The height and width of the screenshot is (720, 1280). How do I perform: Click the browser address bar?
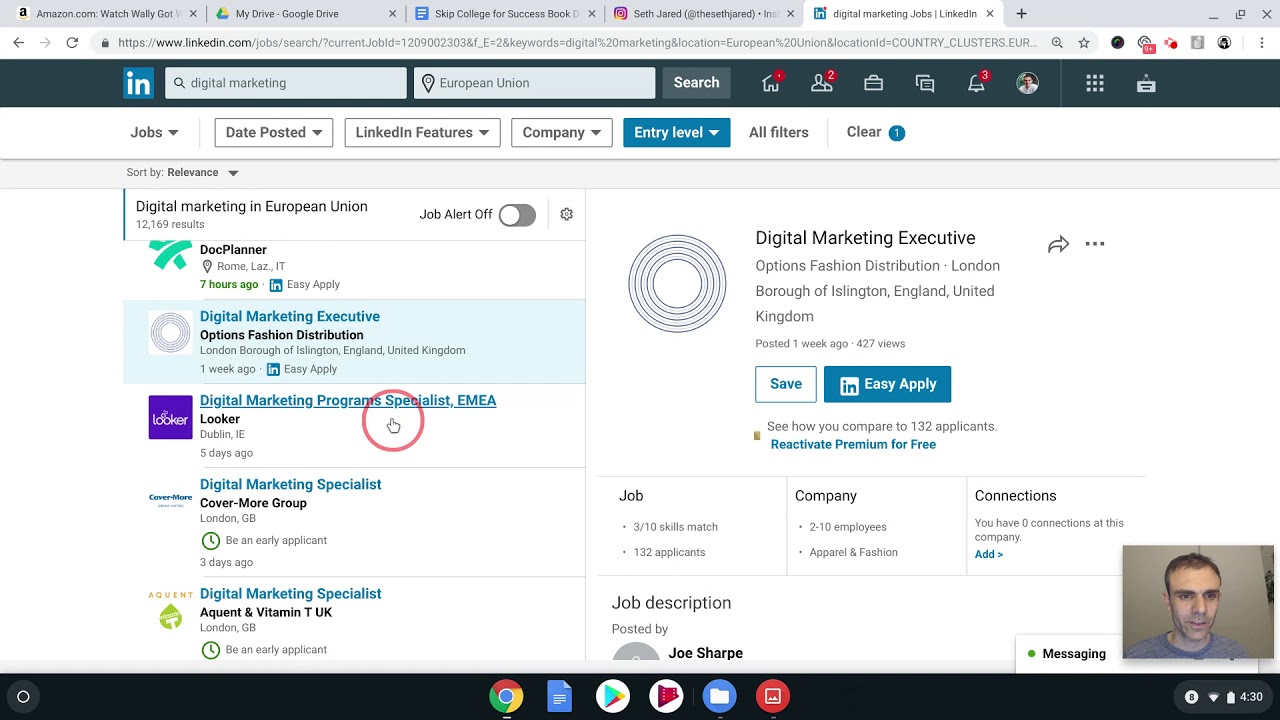click(575, 43)
